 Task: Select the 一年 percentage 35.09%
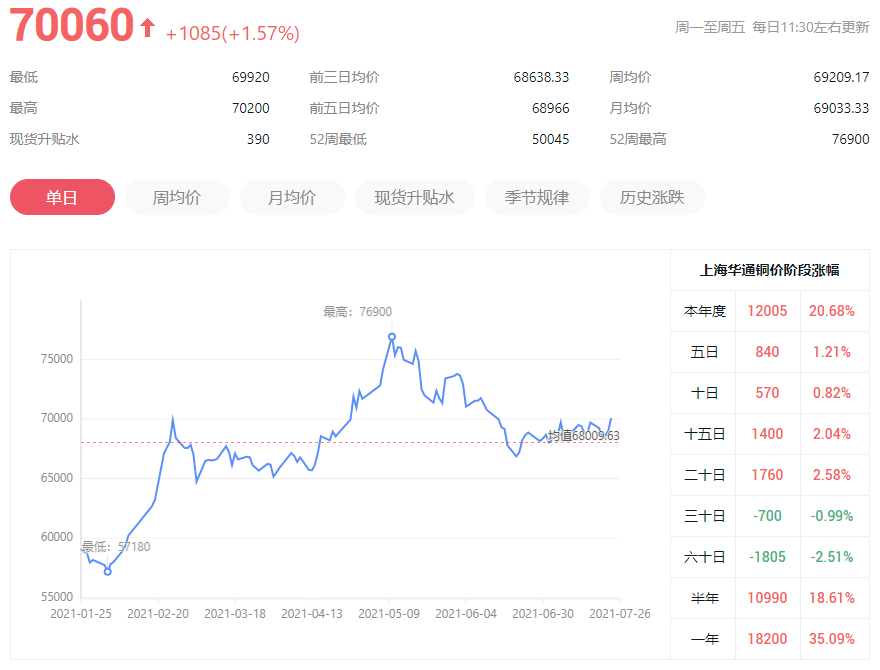click(x=831, y=639)
